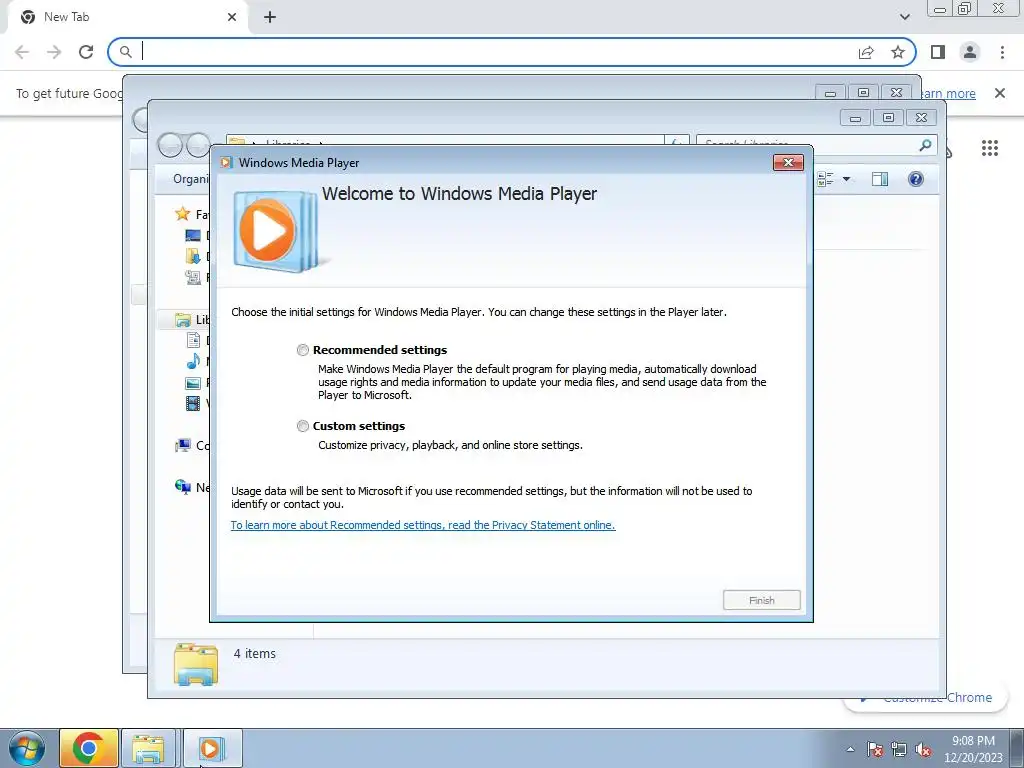Click the Finish button in Media Player

761,600
